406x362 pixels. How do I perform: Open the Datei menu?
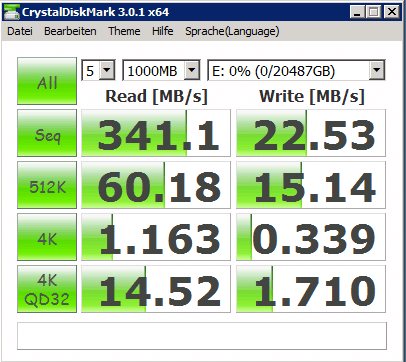(x=20, y=31)
